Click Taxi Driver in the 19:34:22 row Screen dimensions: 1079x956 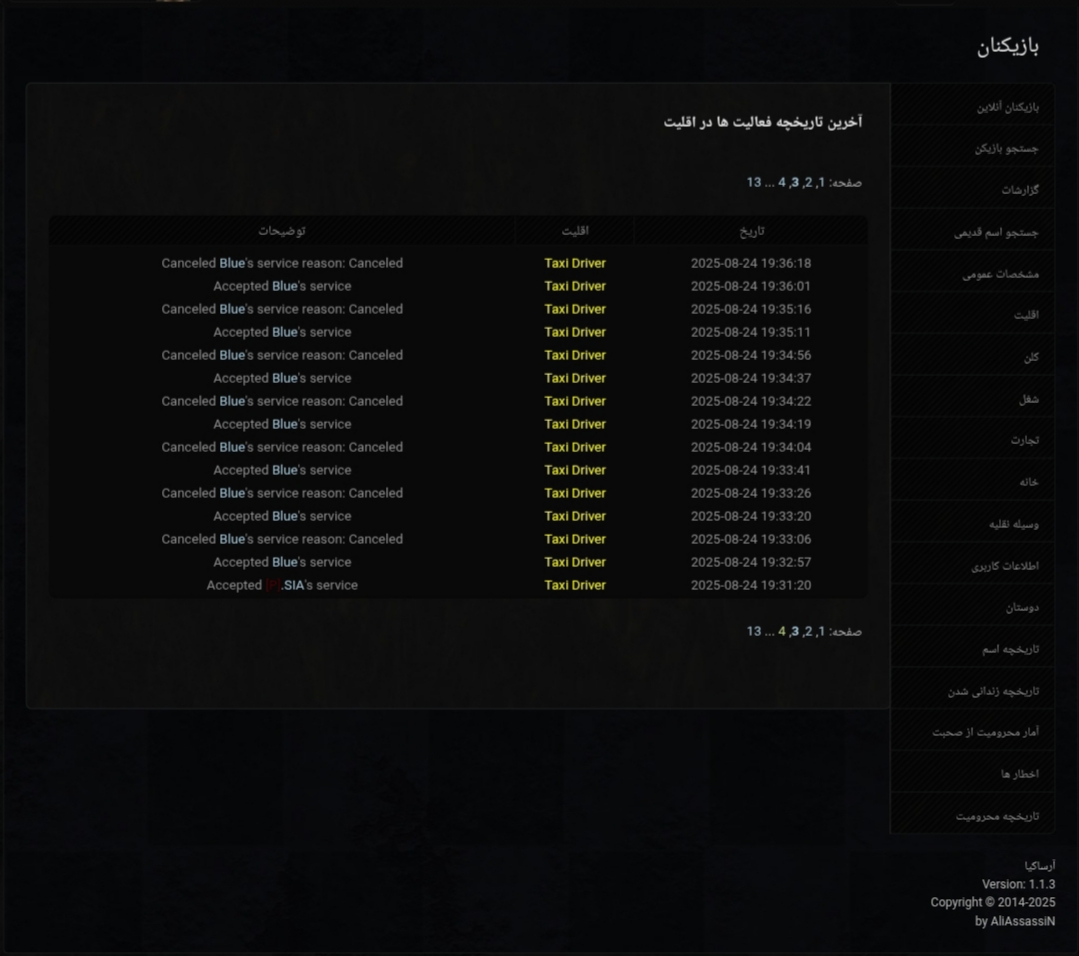point(575,401)
